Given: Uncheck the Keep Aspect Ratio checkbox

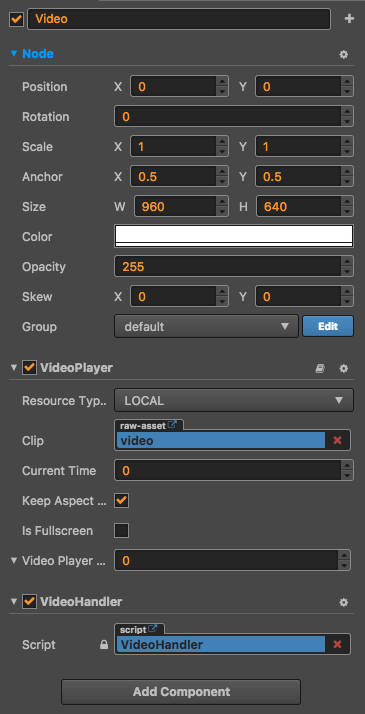Looking at the screenshot, I should point(122,501).
